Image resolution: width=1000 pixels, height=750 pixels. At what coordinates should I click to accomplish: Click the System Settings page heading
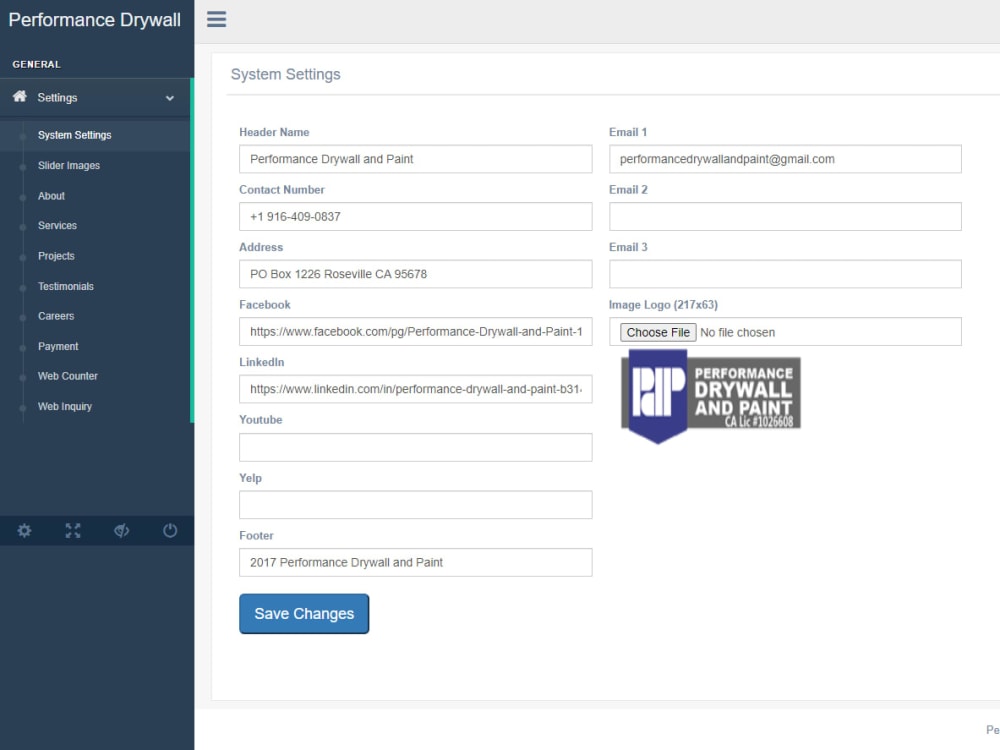click(286, 75)
